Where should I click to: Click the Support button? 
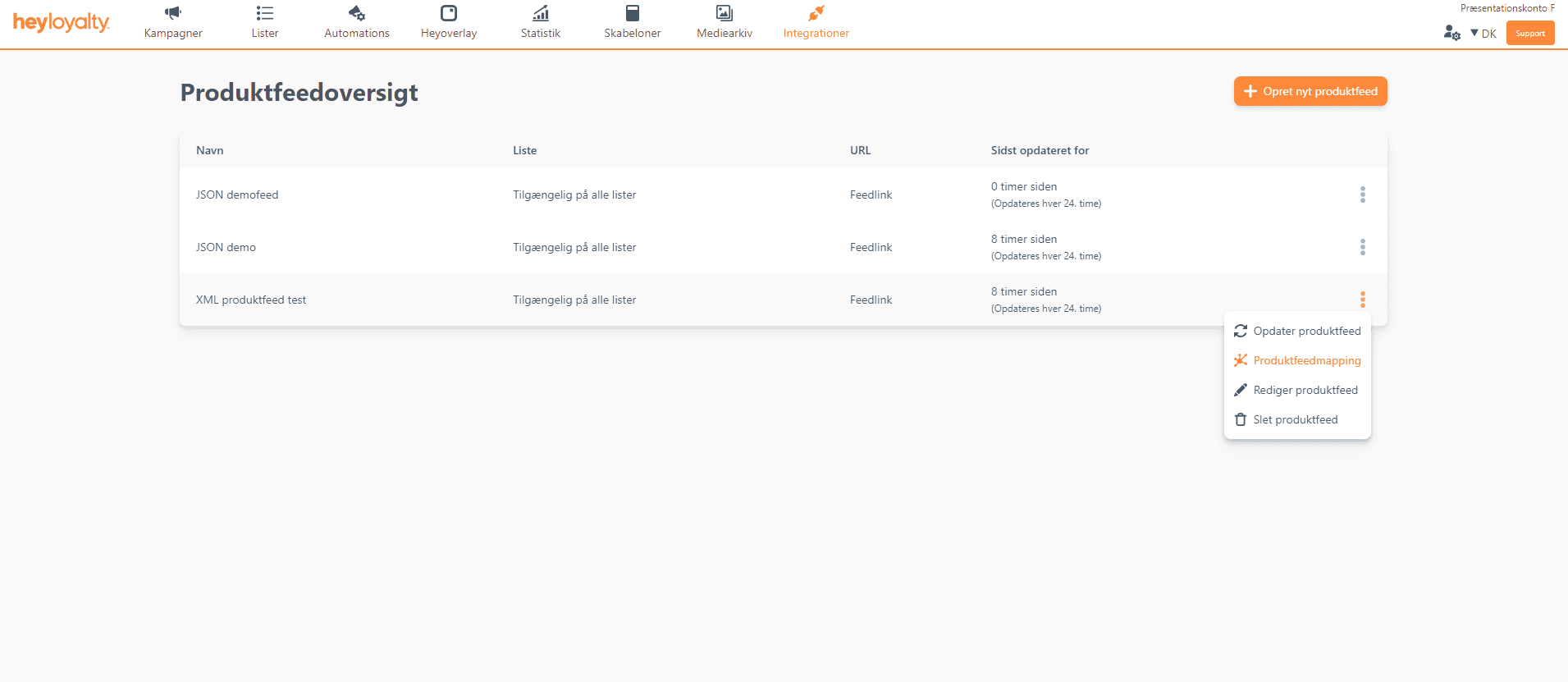click(1530, 34)
